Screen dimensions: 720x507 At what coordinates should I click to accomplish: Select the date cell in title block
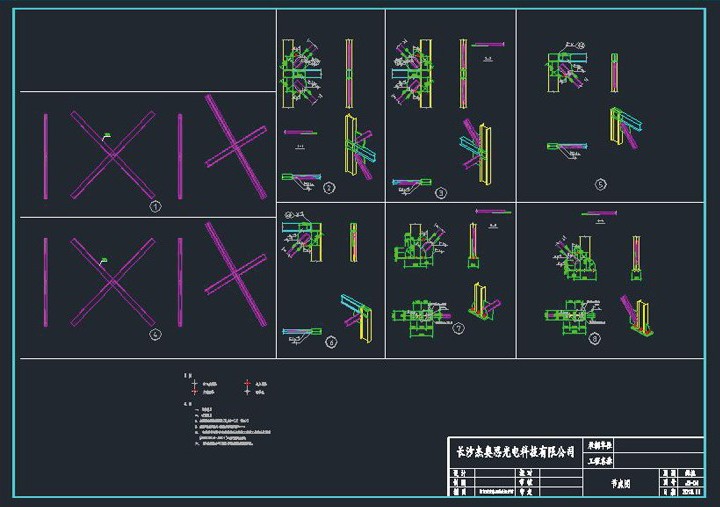[x=692, y=492]
